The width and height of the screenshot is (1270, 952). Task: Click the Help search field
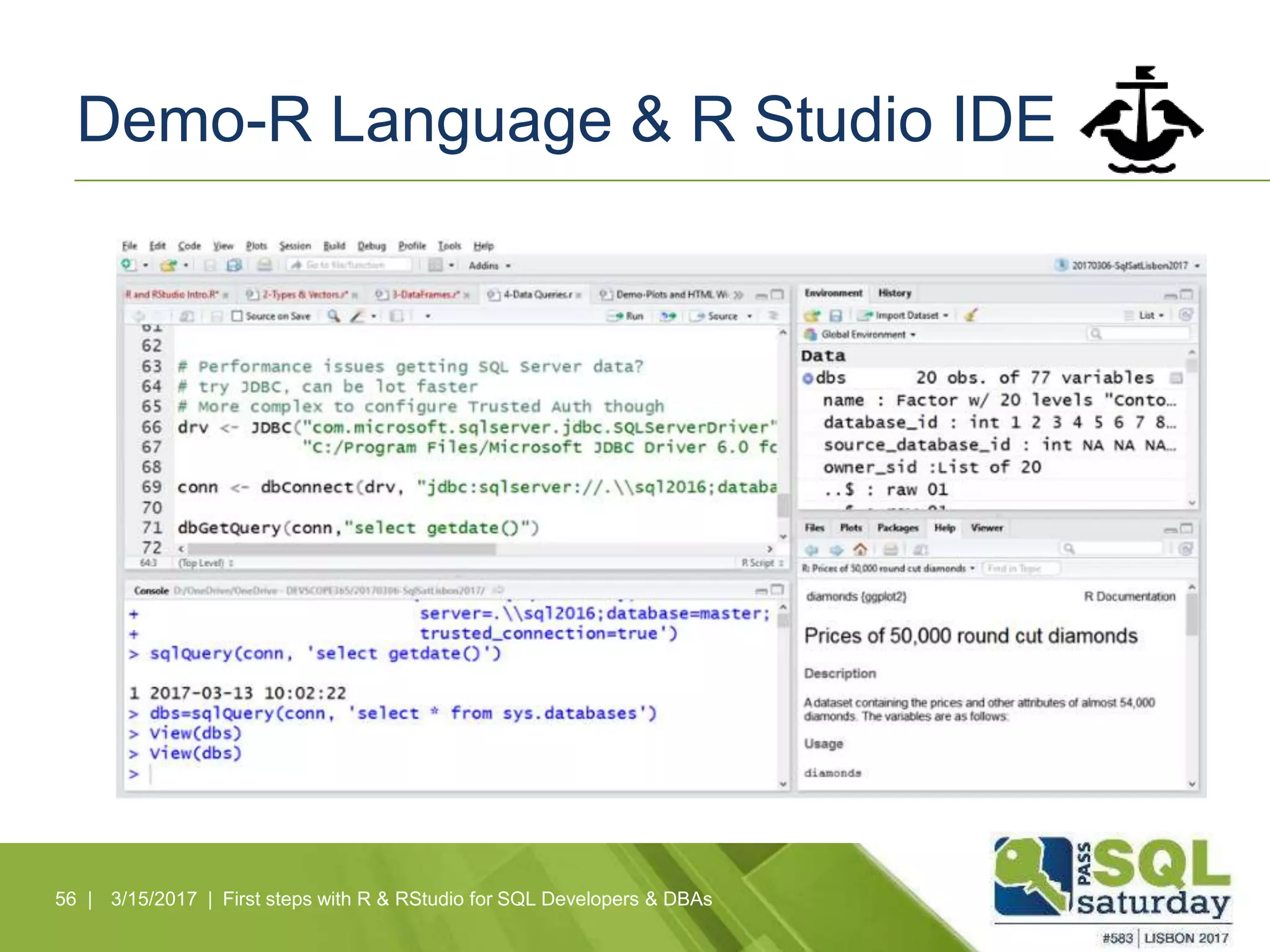[1111, 549]
